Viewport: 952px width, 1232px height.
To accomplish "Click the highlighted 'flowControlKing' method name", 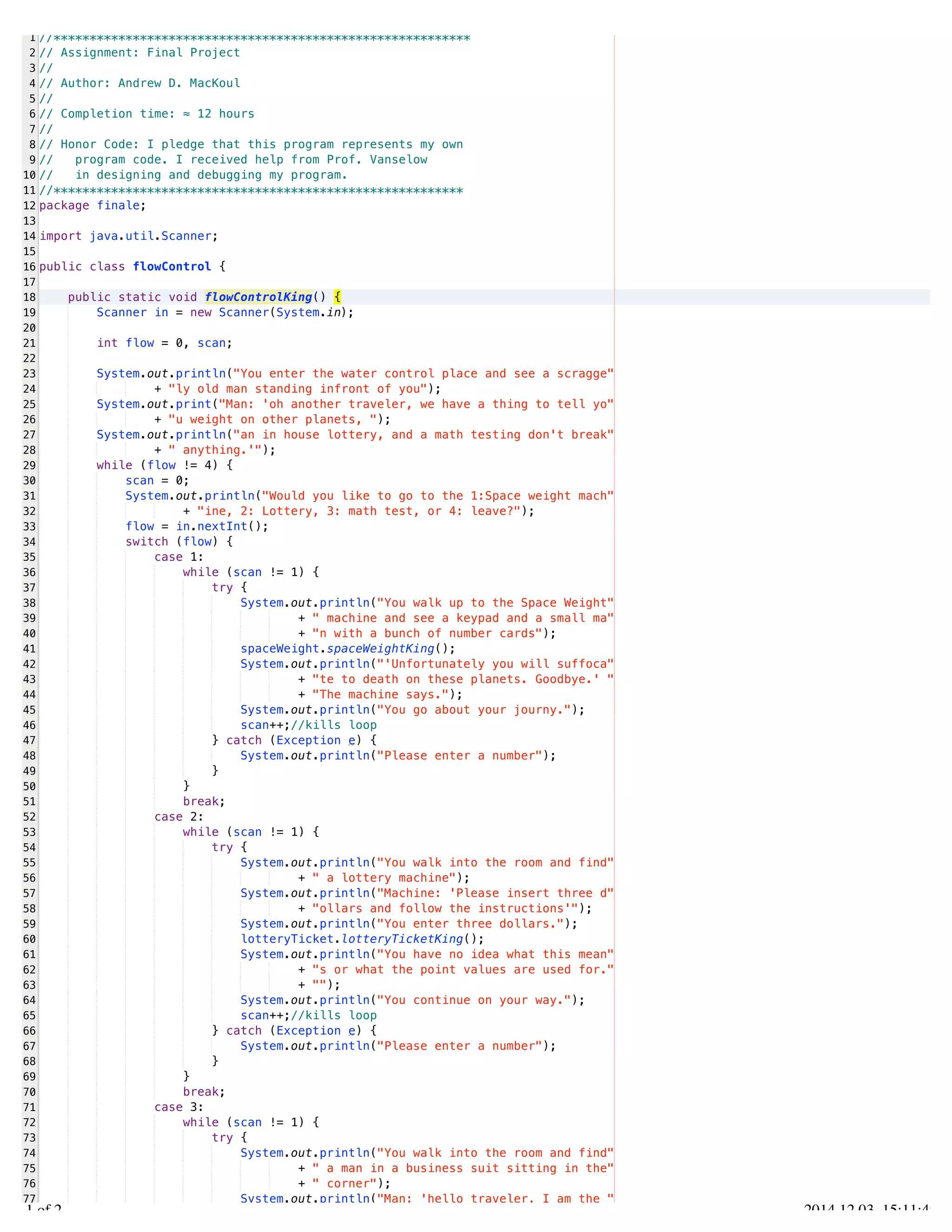I will [x=258, y=297].
